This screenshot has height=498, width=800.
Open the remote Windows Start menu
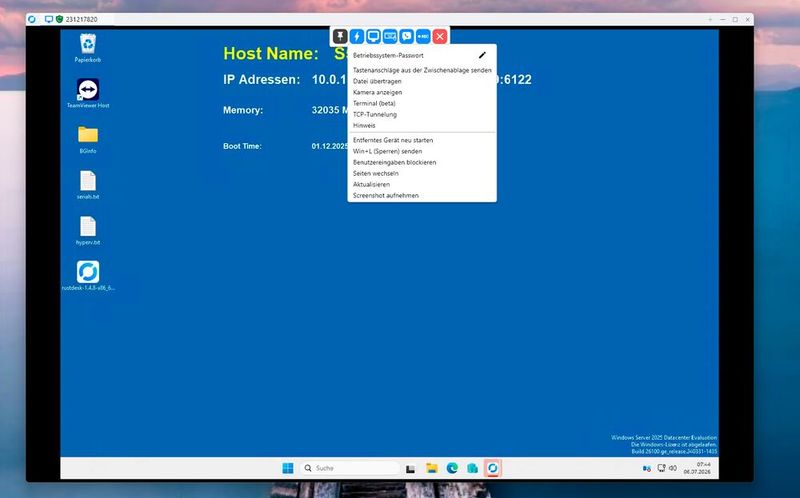point(288,468)
